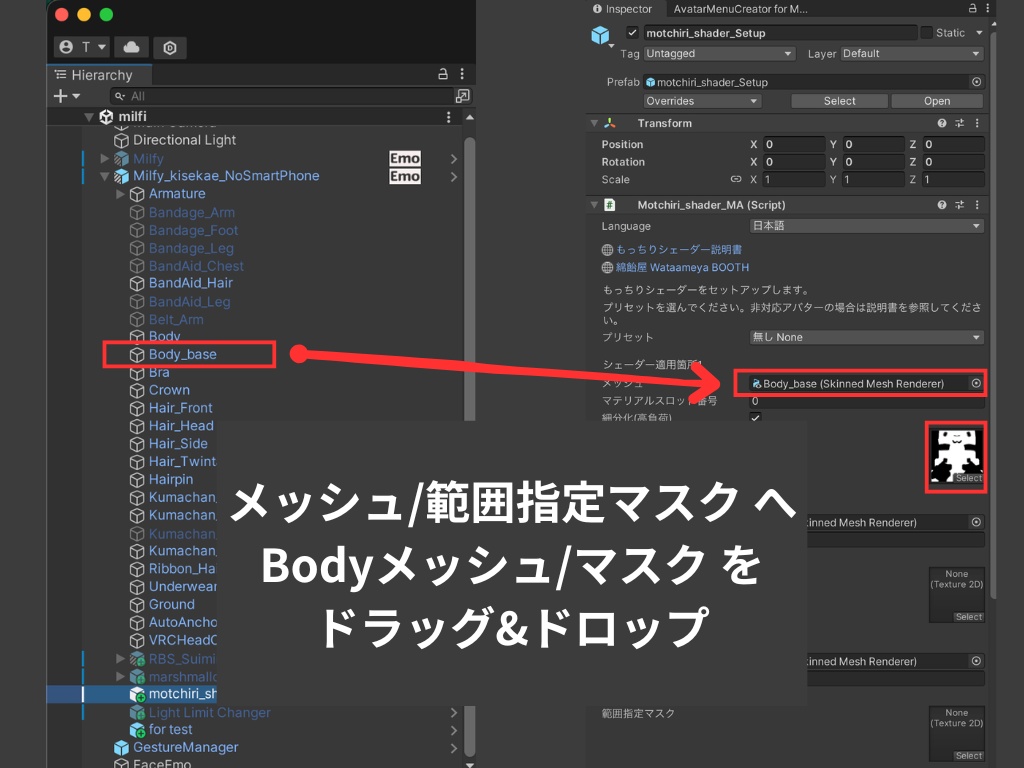This screenshot has height=768, width=1024.
Task: Select the BandAid_Hair object
Action: pos(190,283)
